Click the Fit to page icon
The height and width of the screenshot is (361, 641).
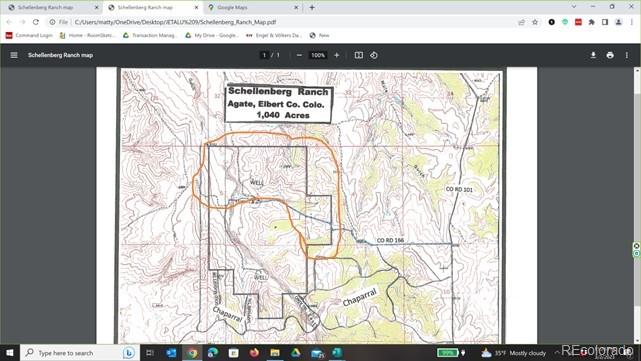point(359,55)
